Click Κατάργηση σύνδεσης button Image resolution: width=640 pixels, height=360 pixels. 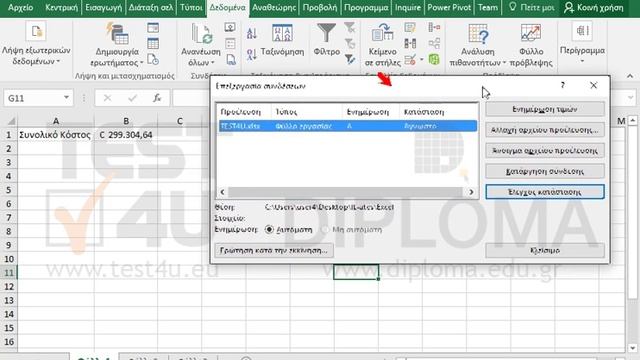pyautogui.click(x=545, y=171)
